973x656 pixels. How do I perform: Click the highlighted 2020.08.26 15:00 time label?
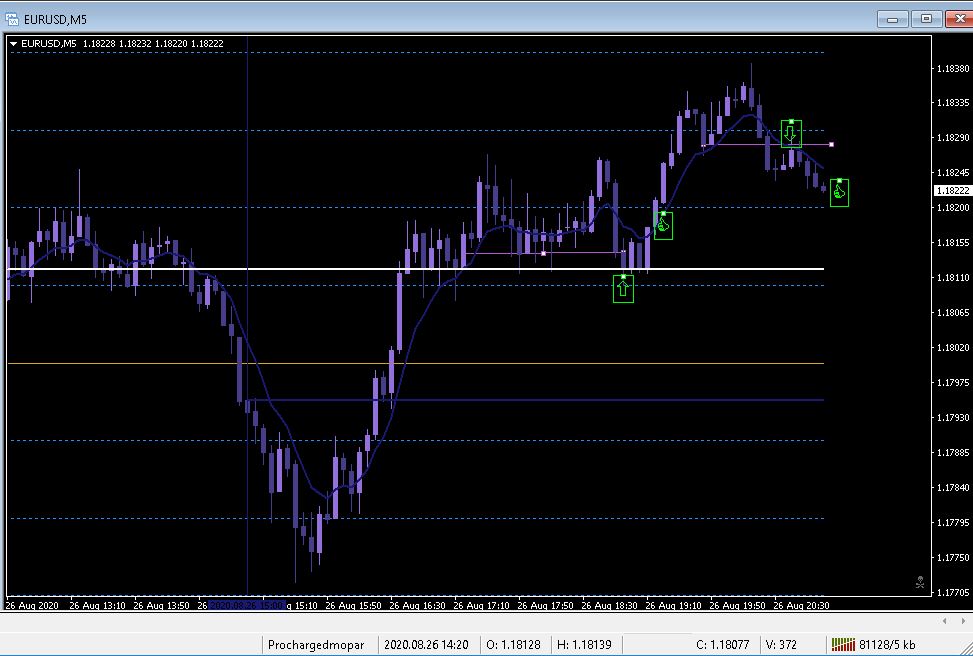pyautogui.click(x=247, y=604)
